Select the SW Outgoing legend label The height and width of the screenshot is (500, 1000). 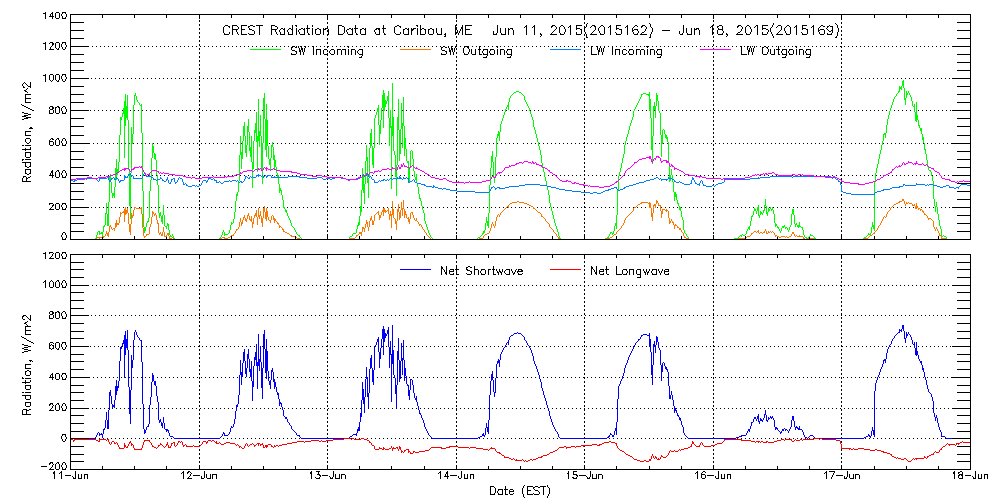[x=476, y=51]
